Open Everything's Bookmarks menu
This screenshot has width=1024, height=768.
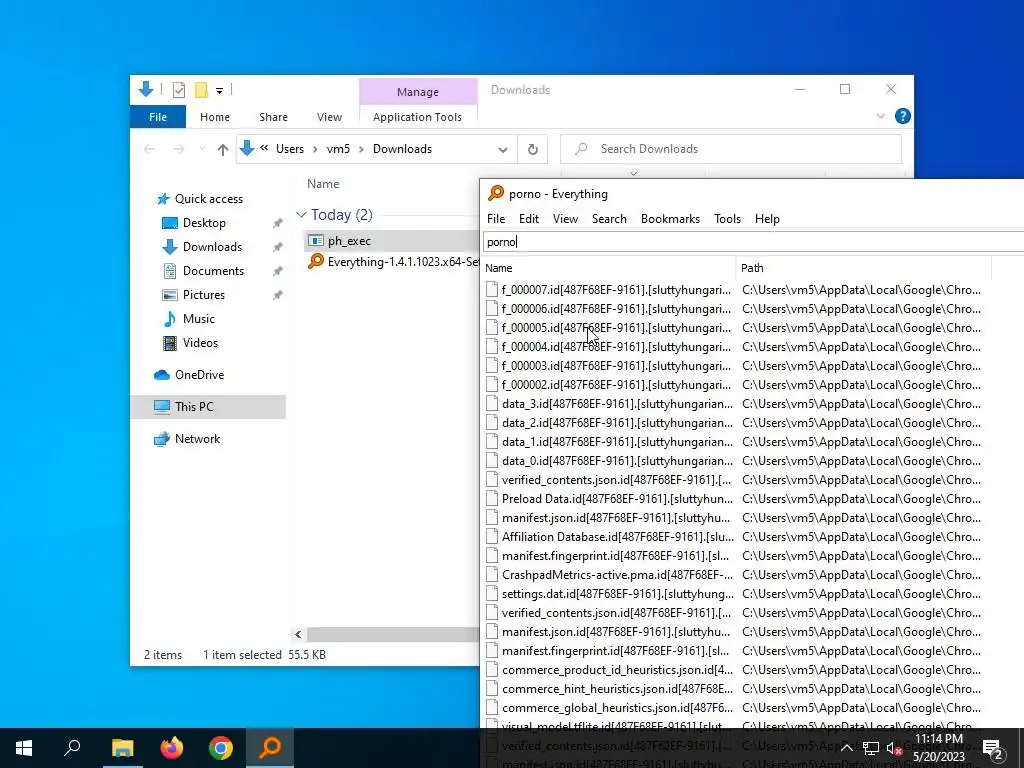(x=670, y=219)
